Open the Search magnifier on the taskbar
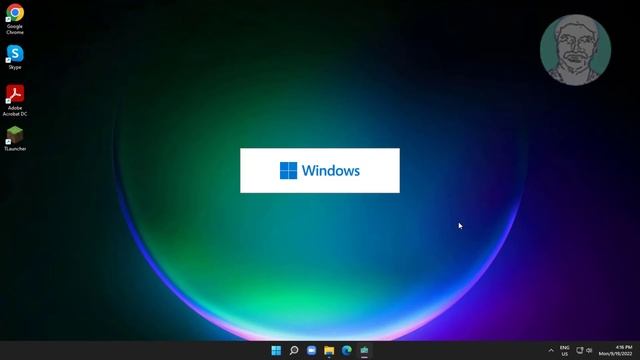The width and height of the screenshot is (640, 360). point(294,351)
